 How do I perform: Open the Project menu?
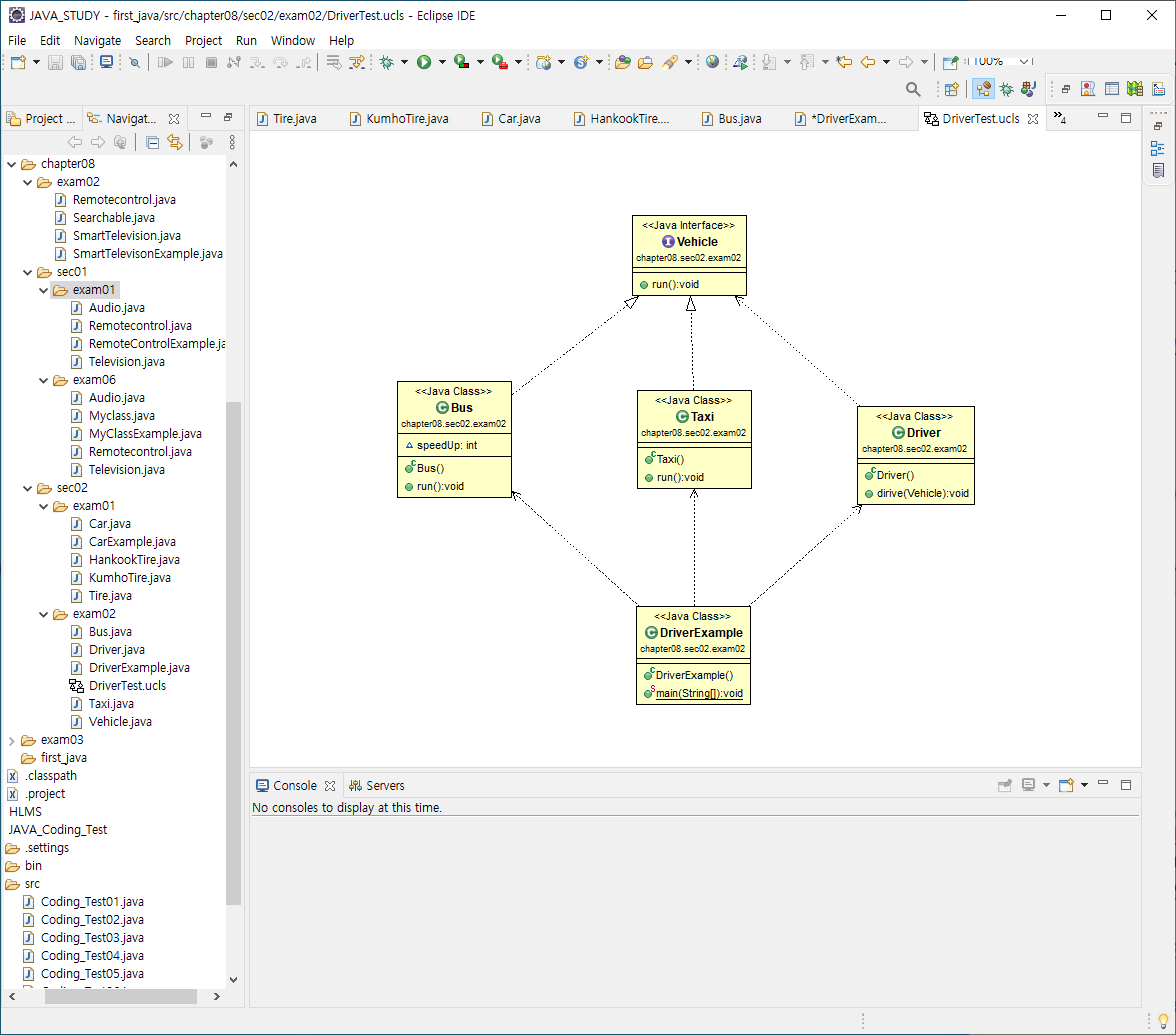coord(203,40)
